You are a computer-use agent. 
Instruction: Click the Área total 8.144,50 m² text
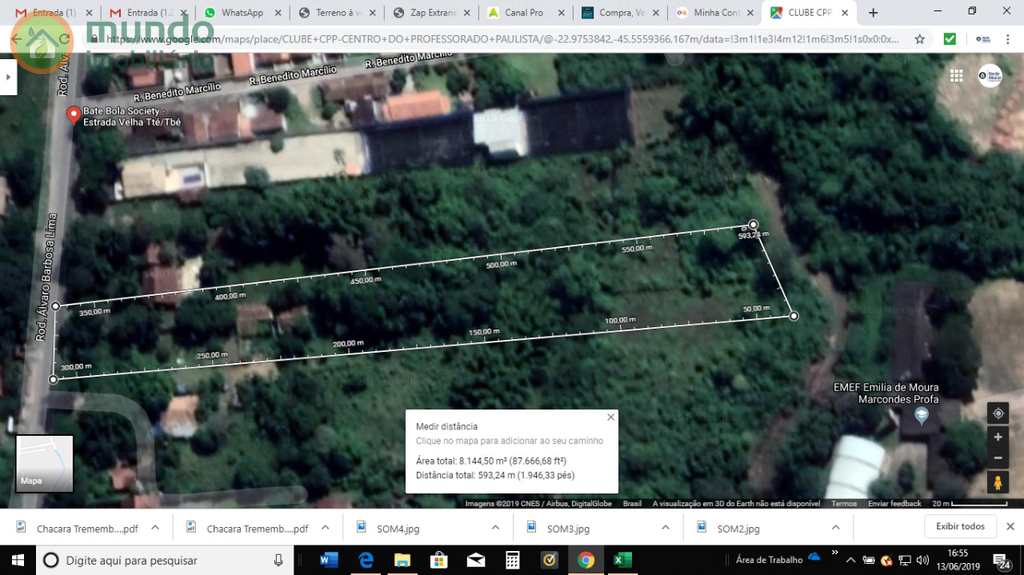click(x=491, y=461)
